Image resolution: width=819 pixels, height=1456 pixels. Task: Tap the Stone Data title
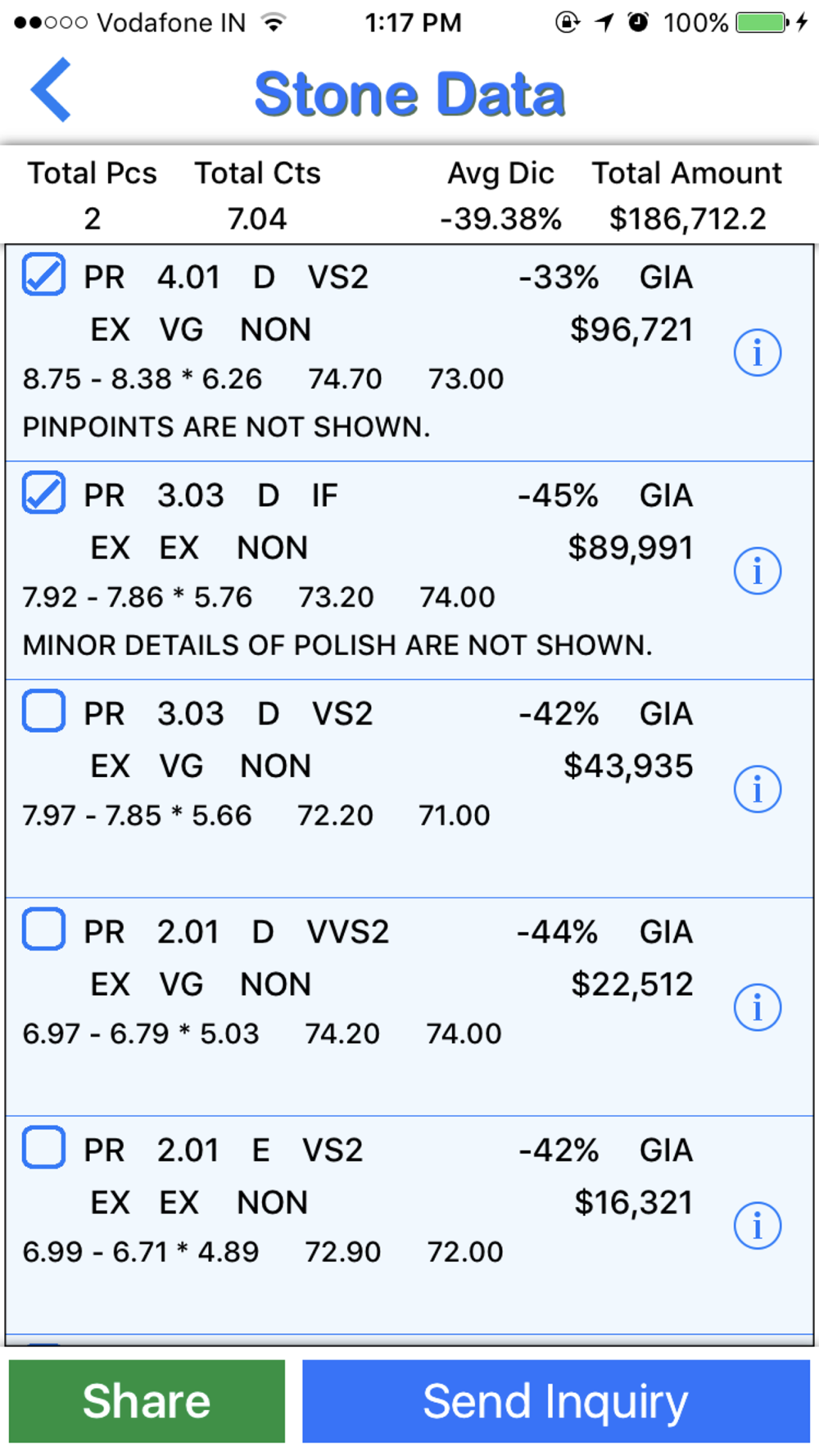click(409, 94)
